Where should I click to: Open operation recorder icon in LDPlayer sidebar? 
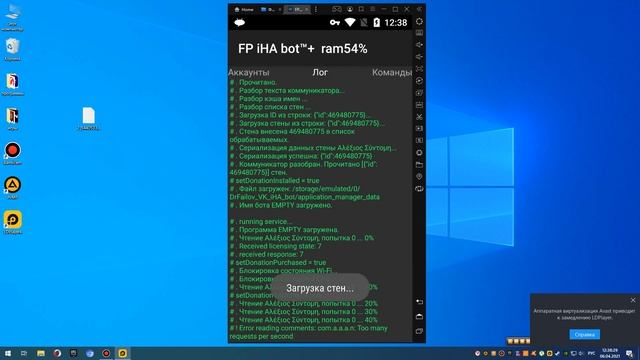click(x=419, y=81)
